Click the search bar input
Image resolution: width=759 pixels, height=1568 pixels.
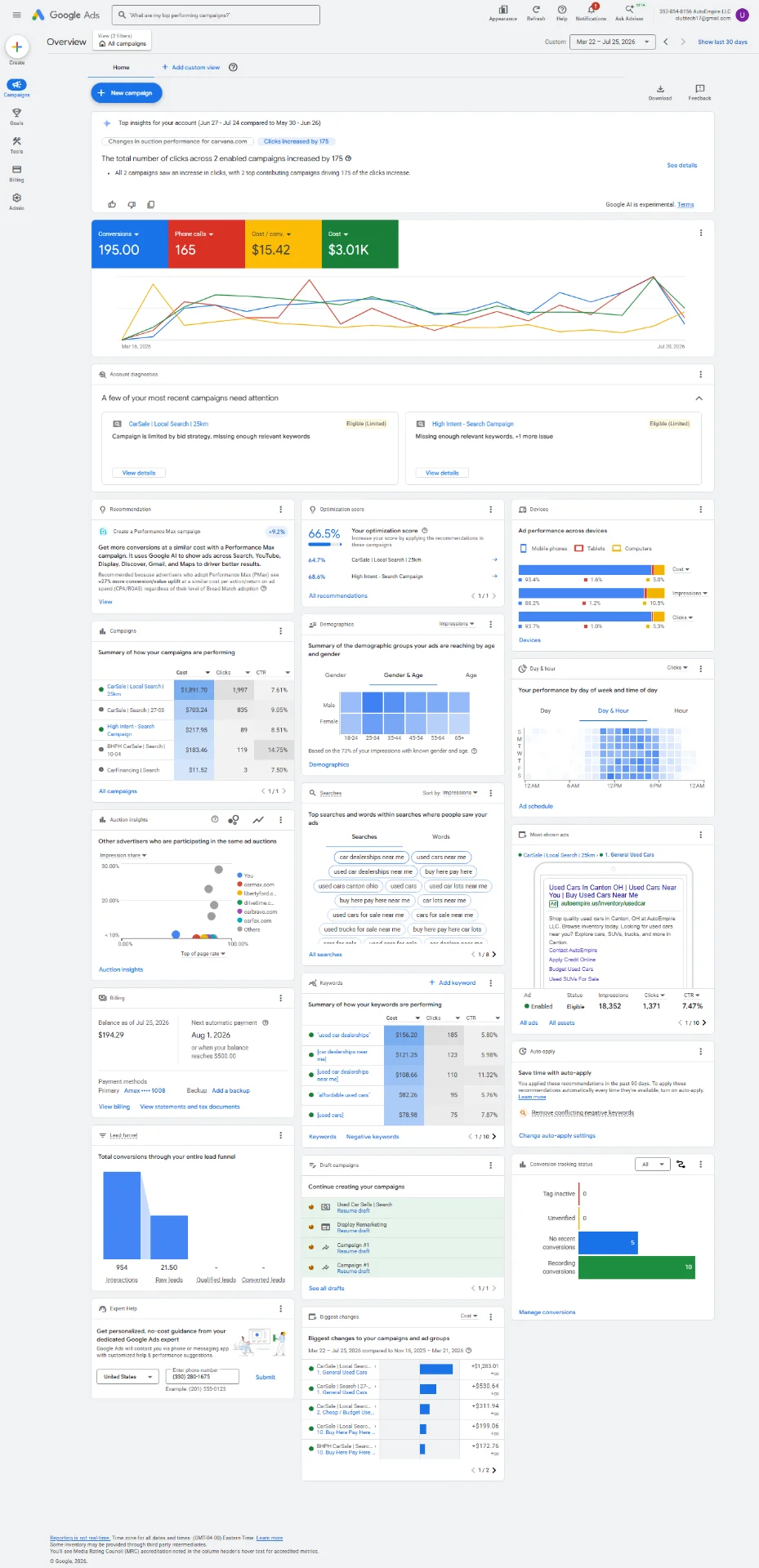(x=216, y=15)
